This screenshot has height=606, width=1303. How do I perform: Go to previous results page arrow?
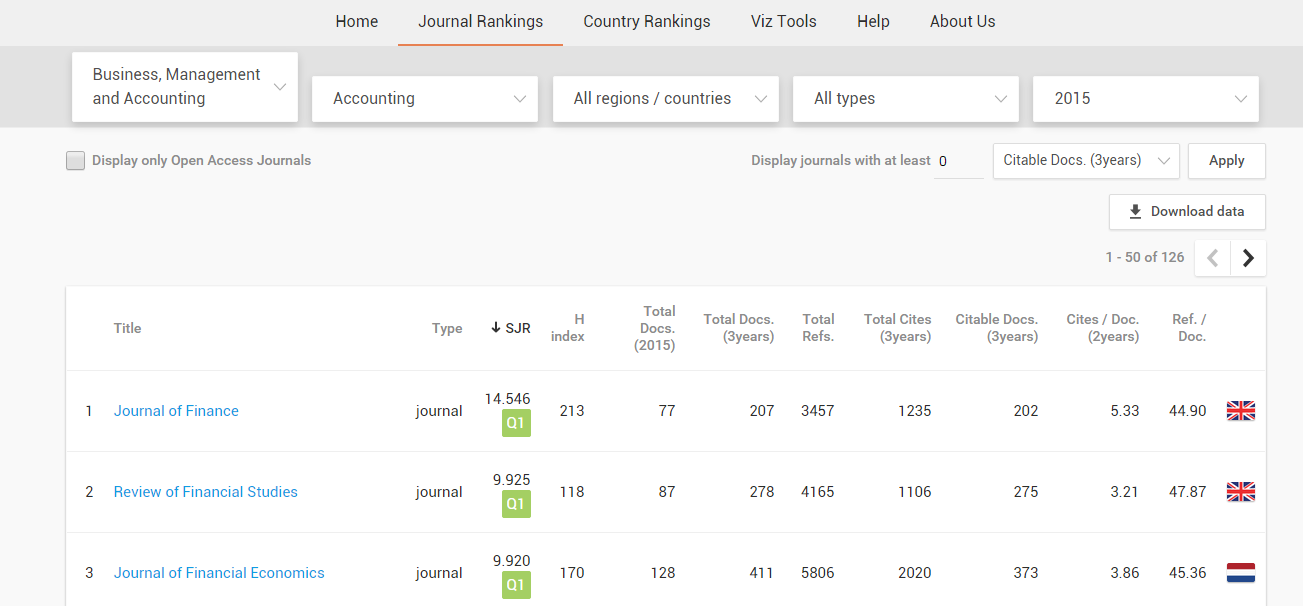pyautogui.click(x=1213, y=258)
